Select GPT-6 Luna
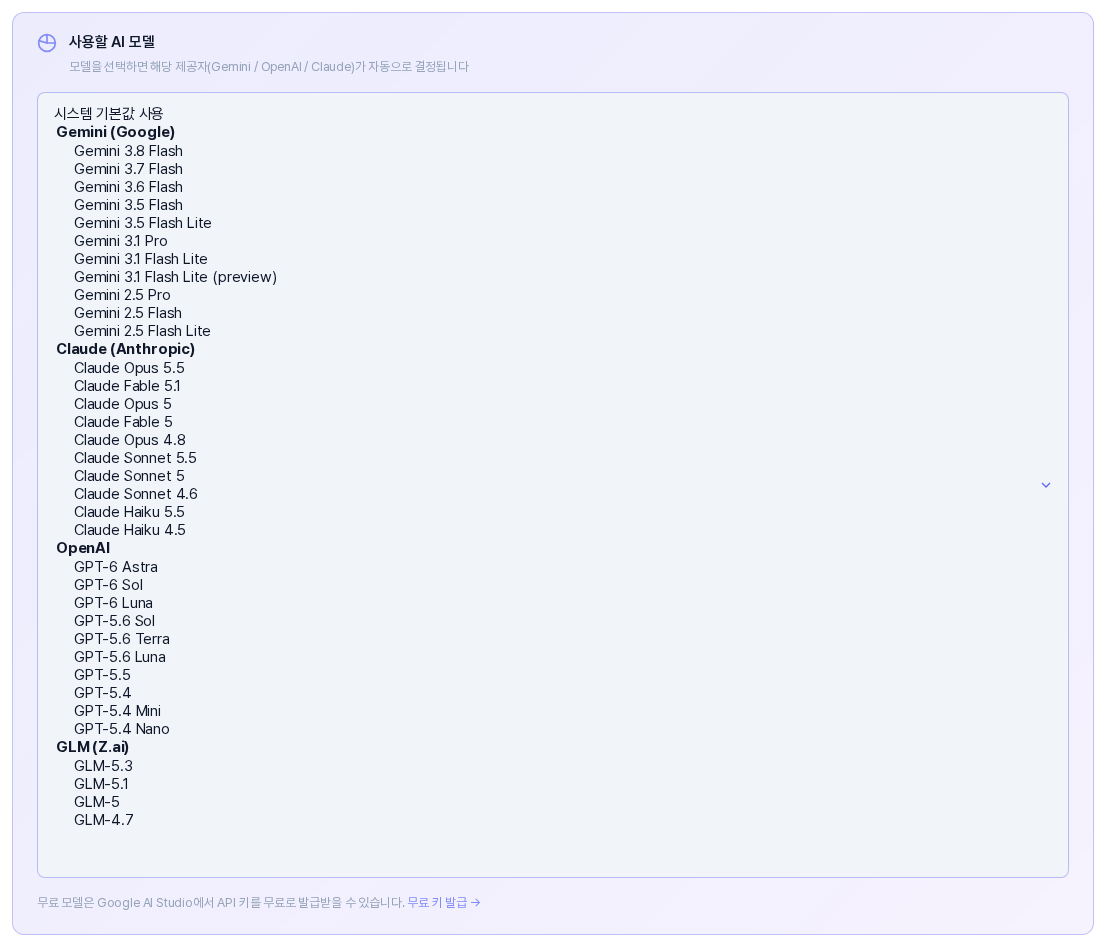 pyautogui.click(x=114, y=603)
